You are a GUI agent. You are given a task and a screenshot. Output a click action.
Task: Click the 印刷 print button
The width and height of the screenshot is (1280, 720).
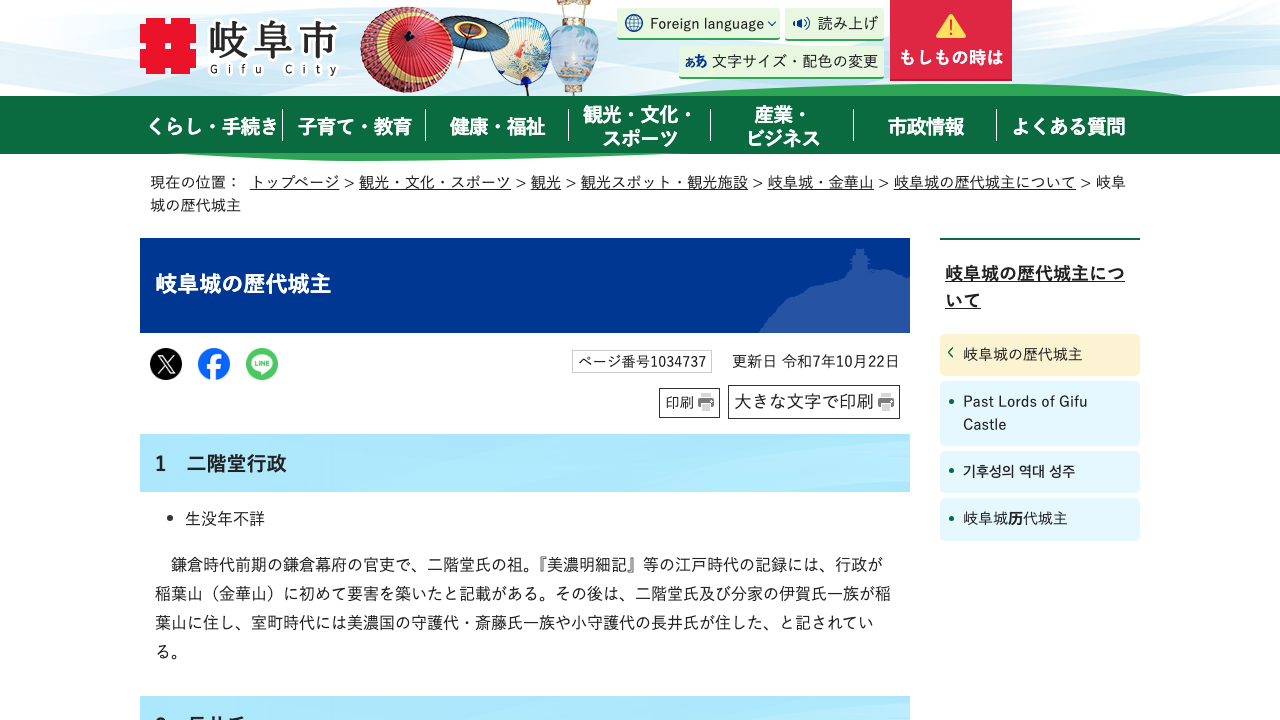pos(689,403)
